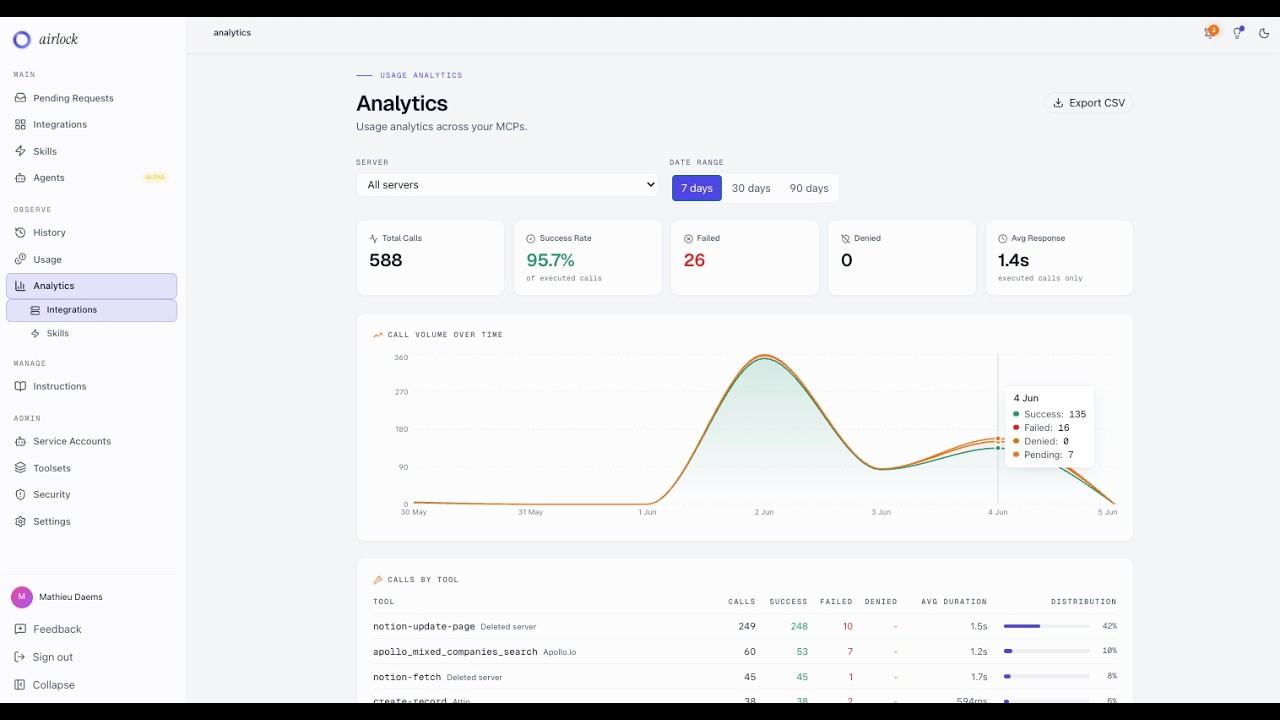Click notion-update-page distribution bar

pos(1046,626)
